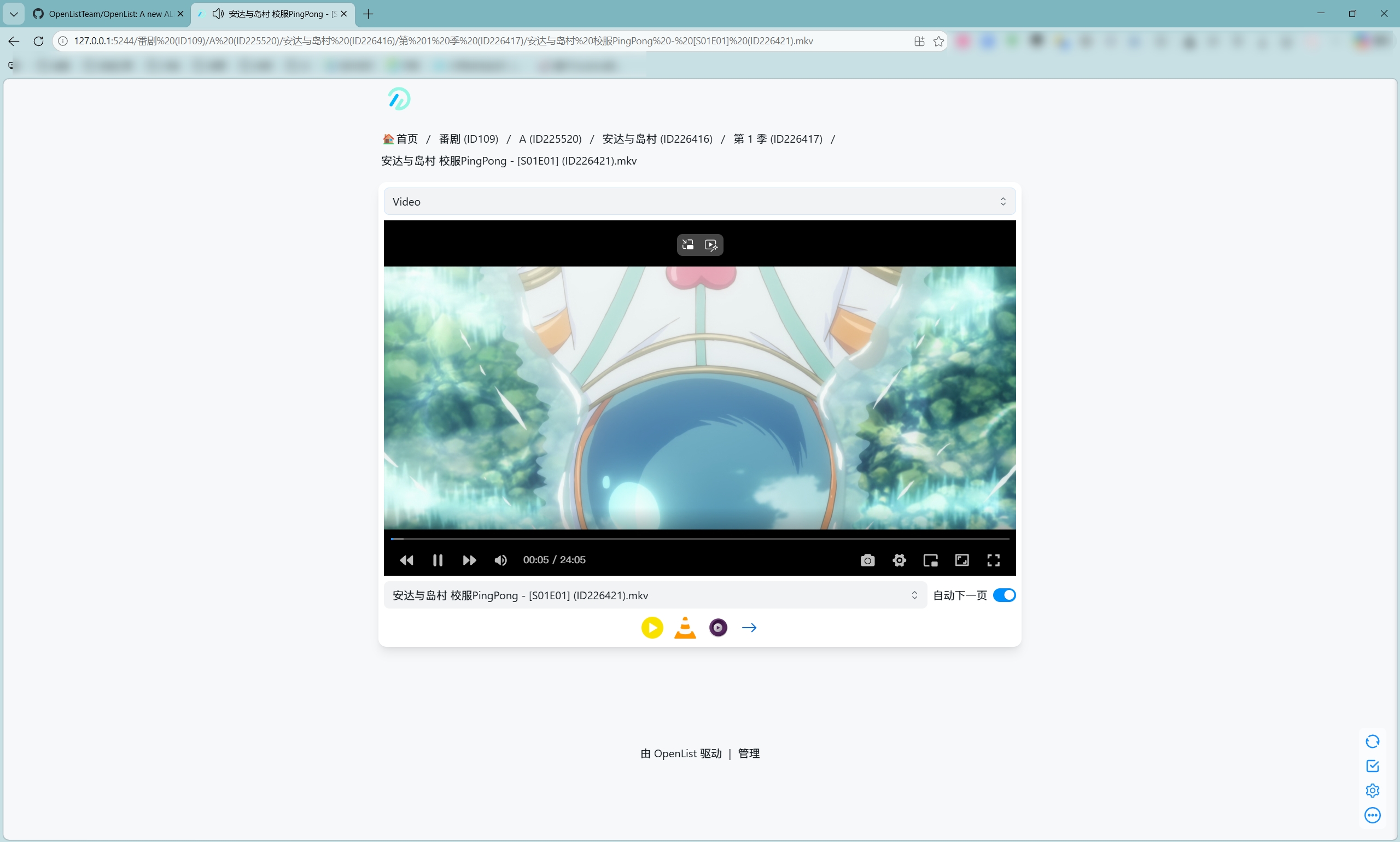
Task: Take a video screenshot with camera icon
Action: click(867, 560)
